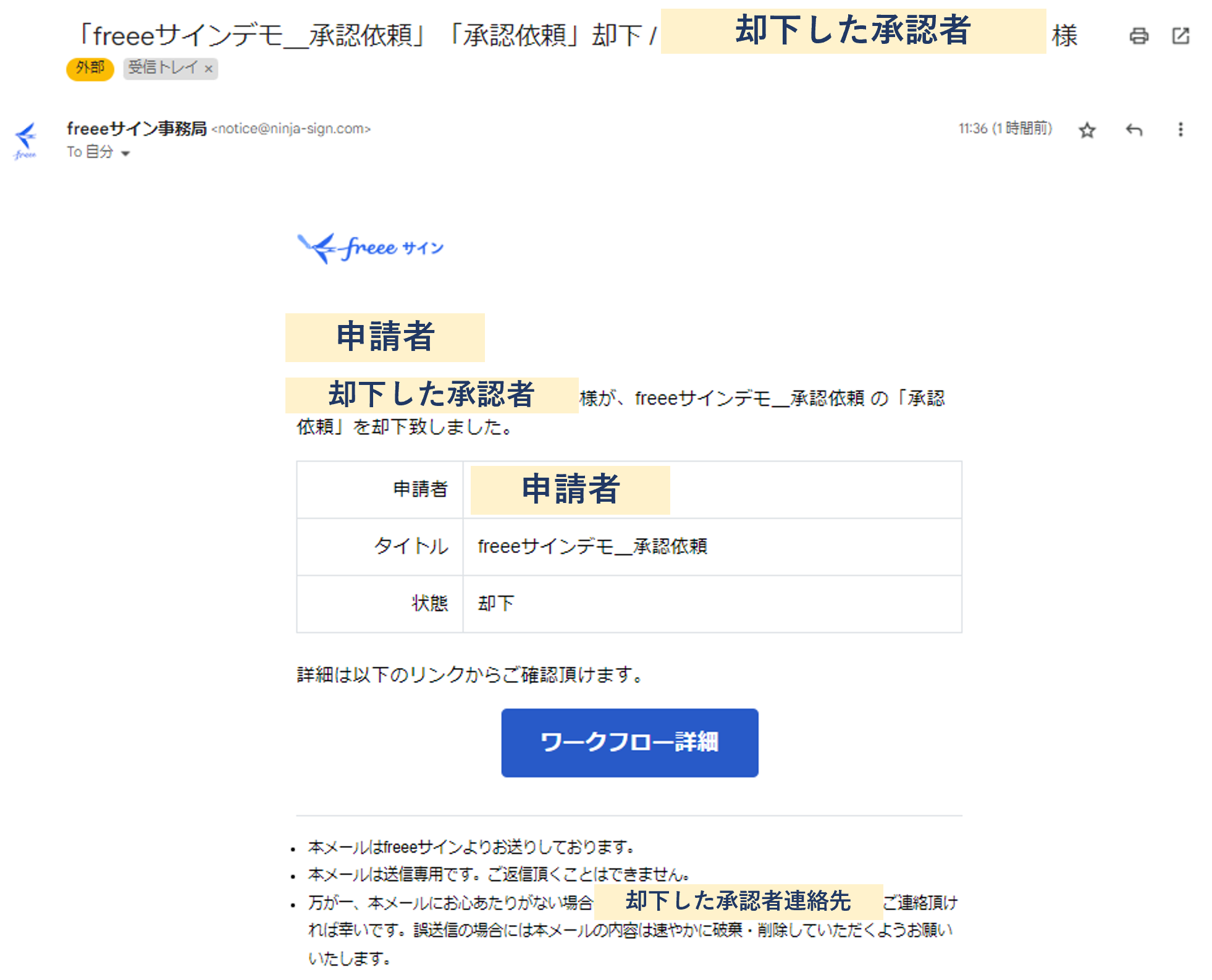Reply to the email with arrow icon
The height and width of the screenshot is (980, 1212).
tap(1134, 130)
